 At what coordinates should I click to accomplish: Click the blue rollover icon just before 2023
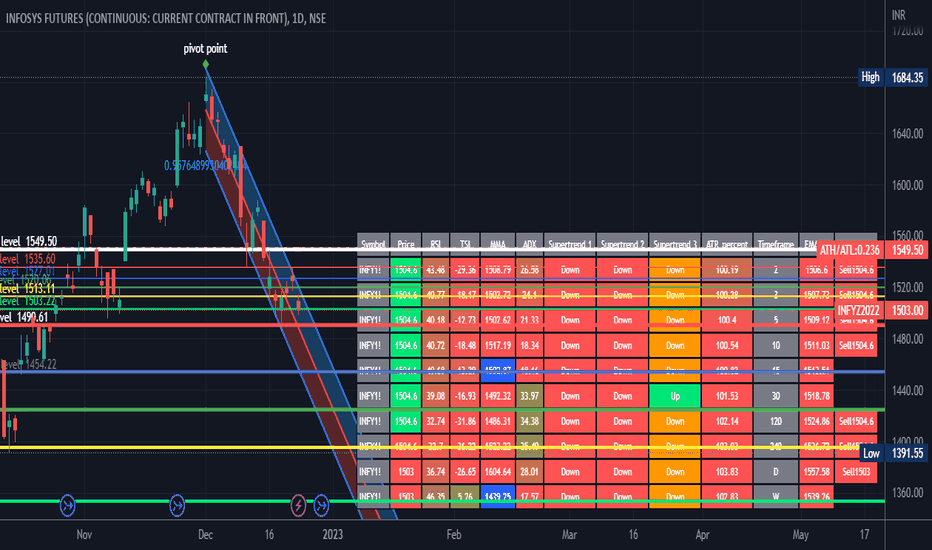[321, 505]
